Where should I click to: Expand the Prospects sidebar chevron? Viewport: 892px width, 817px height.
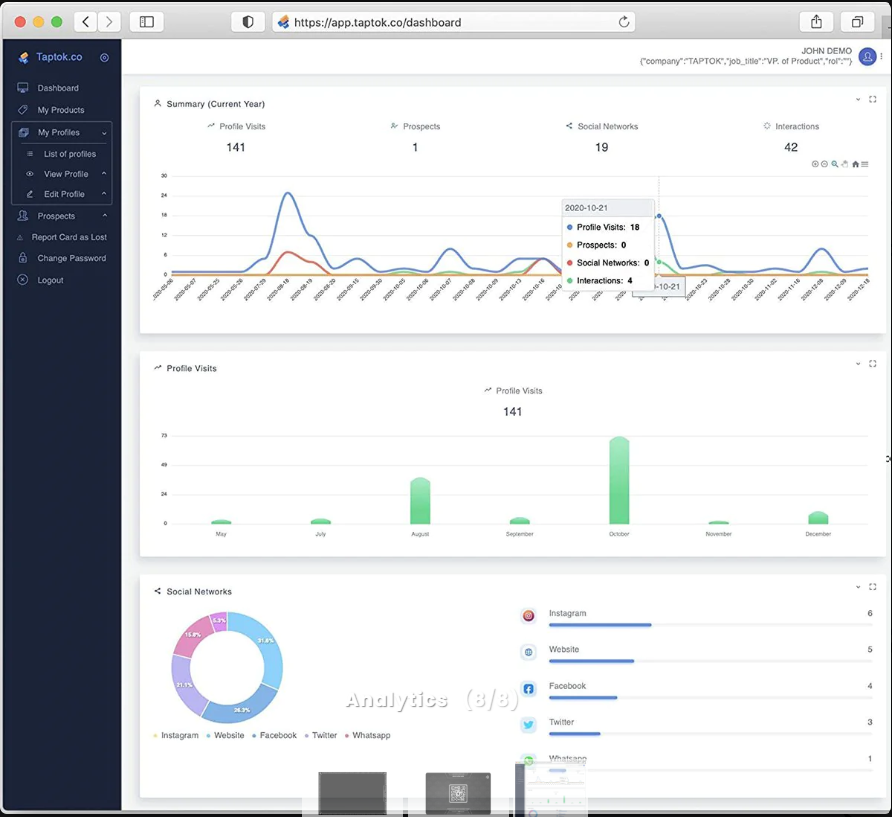(x=105, y=216)
